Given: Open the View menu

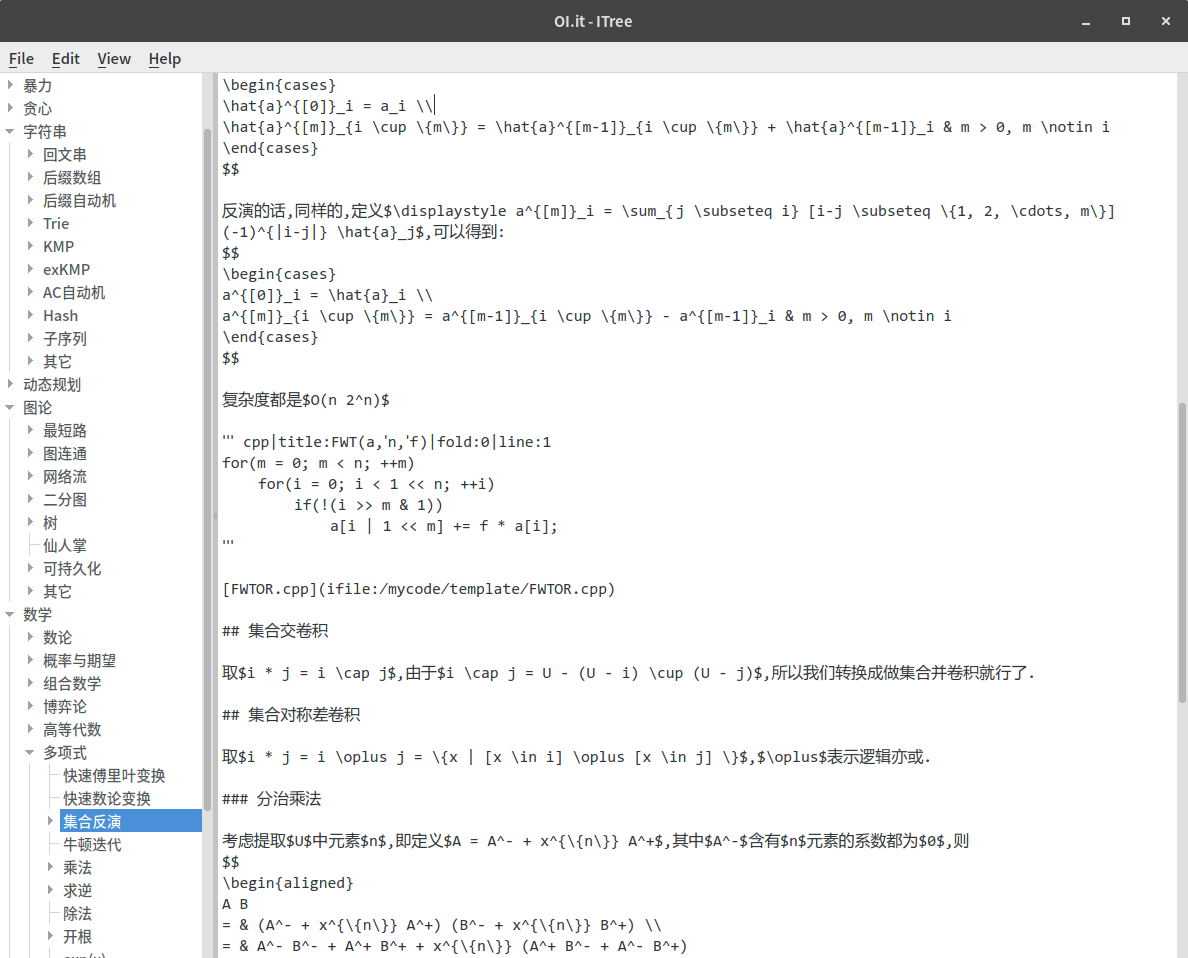Looking at the screenshot, I should 113,59.
